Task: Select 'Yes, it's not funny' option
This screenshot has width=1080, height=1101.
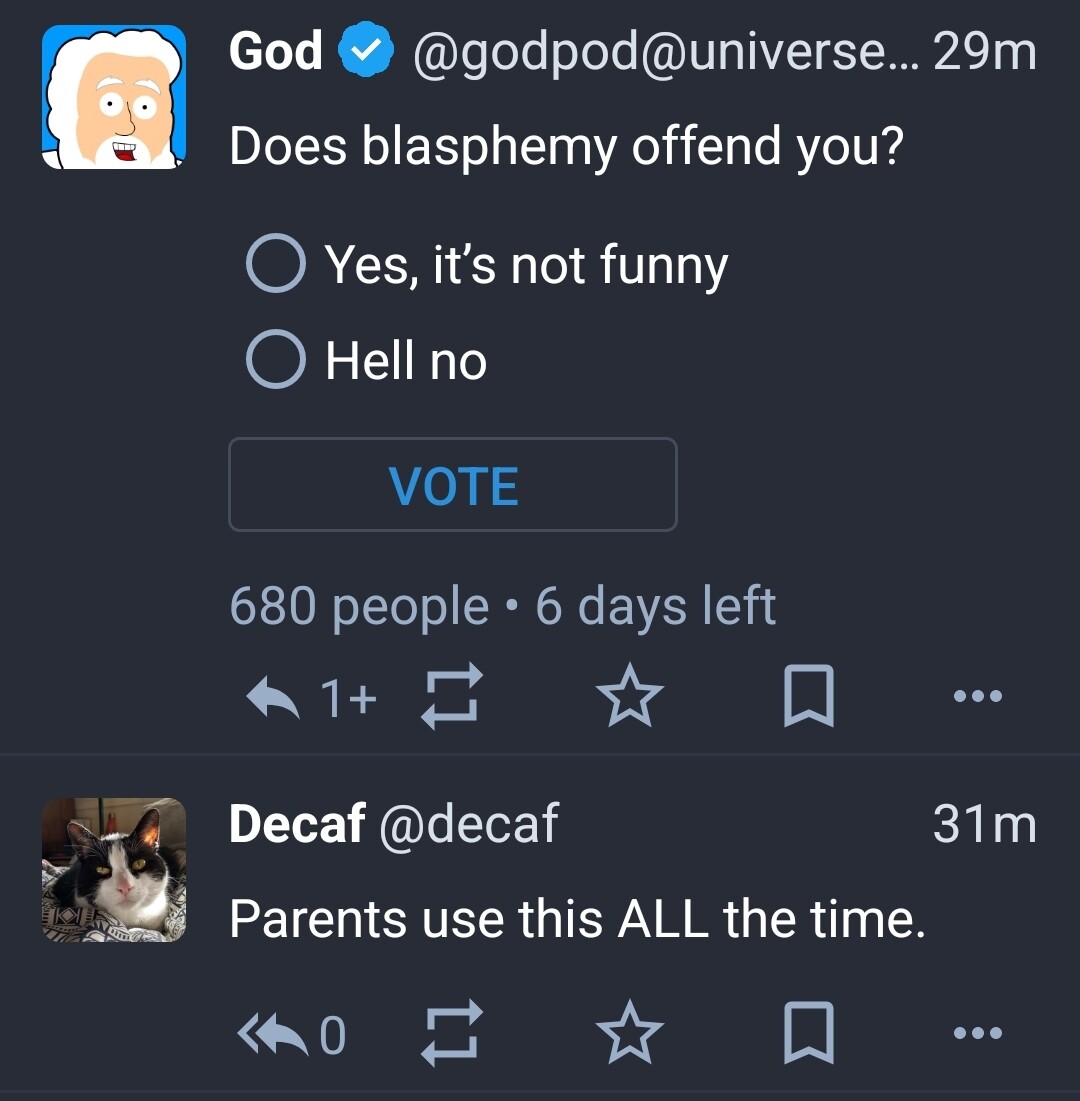Action: [276, 265]
